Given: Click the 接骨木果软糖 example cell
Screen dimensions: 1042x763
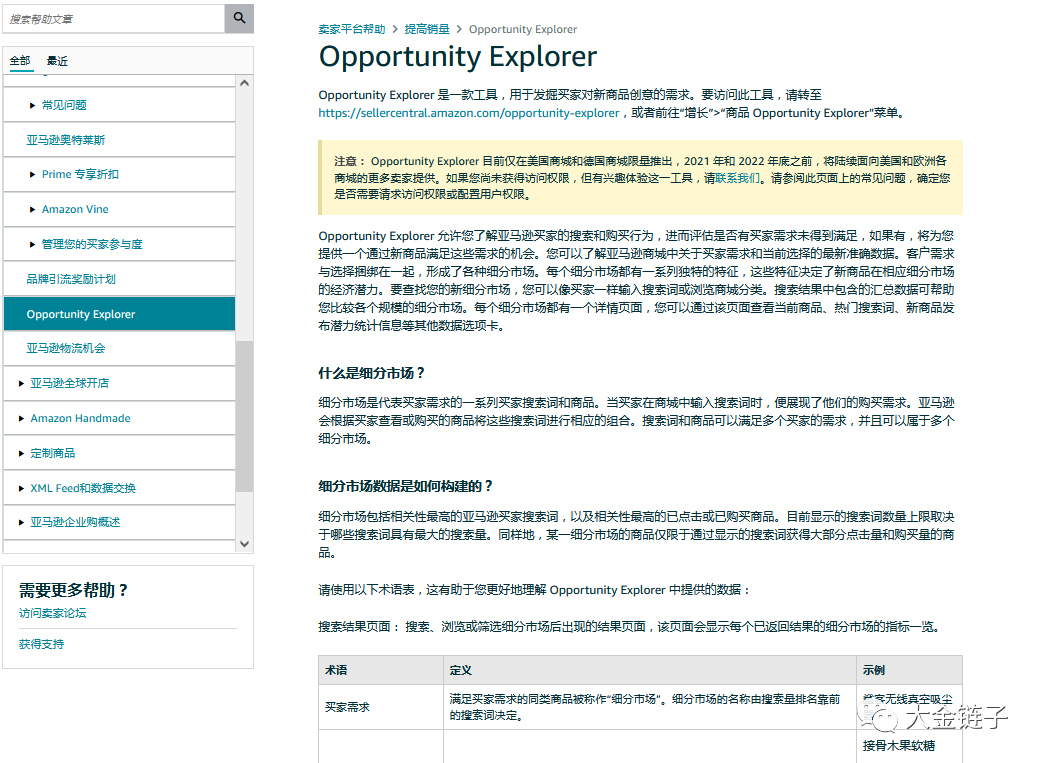Looking at the screenshot, I should point(898,746).
